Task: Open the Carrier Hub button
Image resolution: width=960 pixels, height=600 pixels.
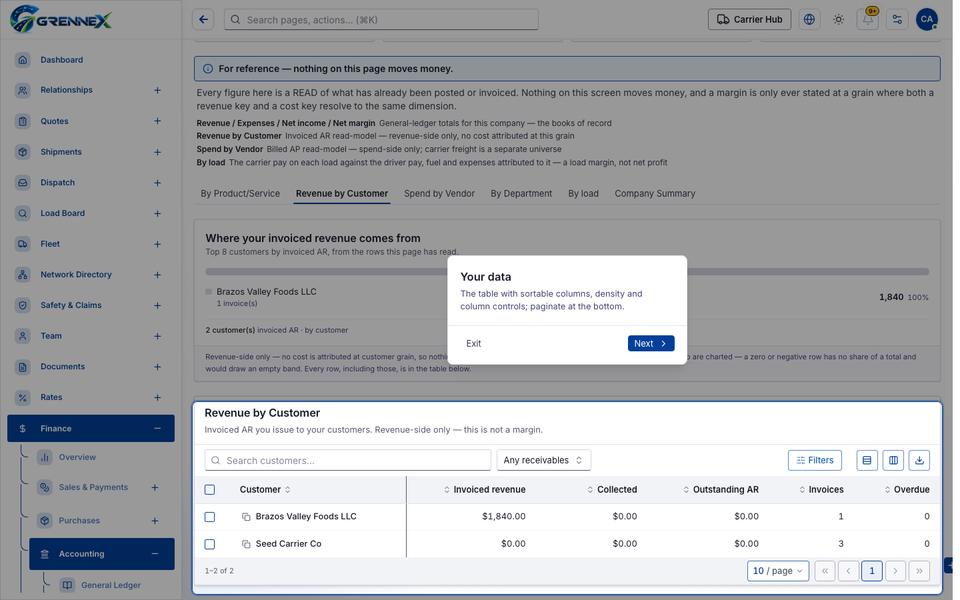Action: pyautogui.click(x=749, y=20)
